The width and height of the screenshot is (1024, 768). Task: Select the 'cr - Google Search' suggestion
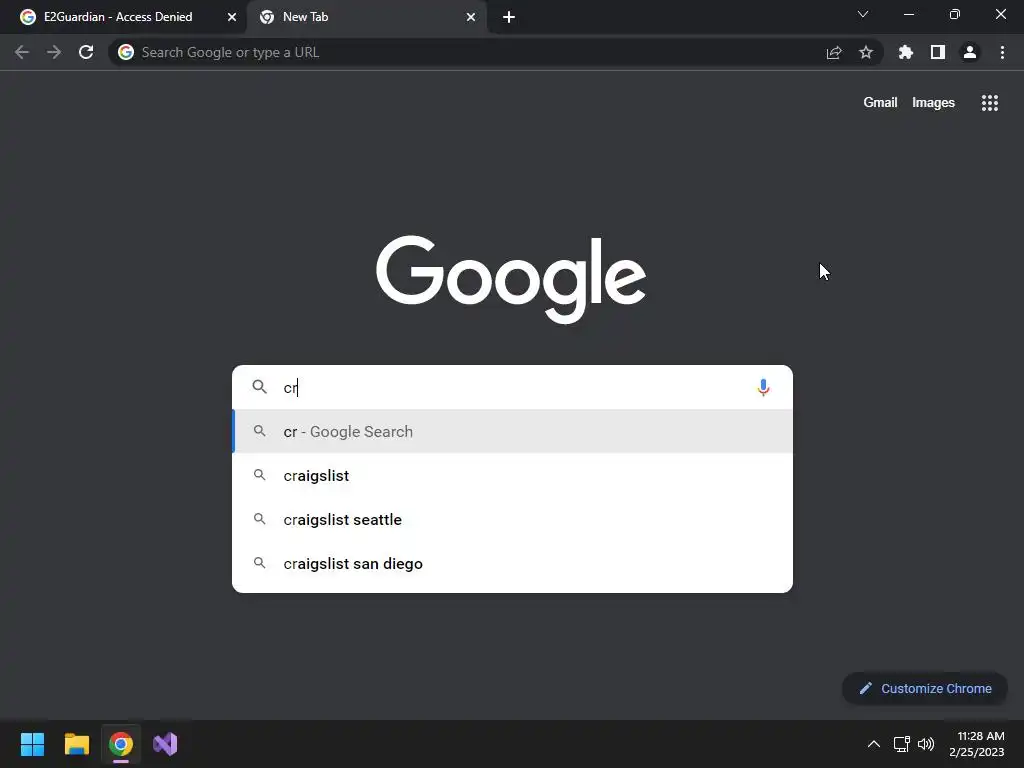coord(513,432)
